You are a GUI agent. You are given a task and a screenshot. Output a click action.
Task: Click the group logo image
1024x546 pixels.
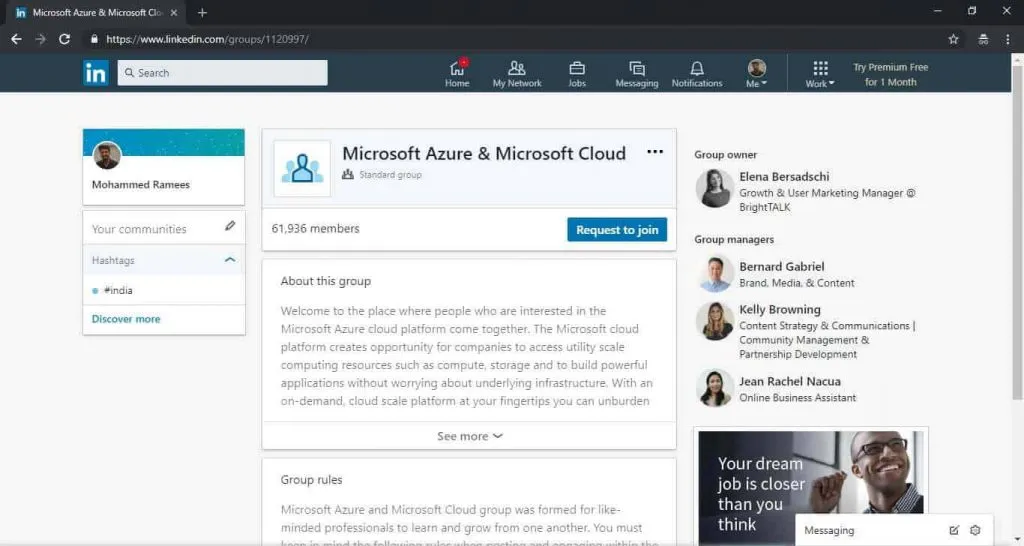[302, 169]
